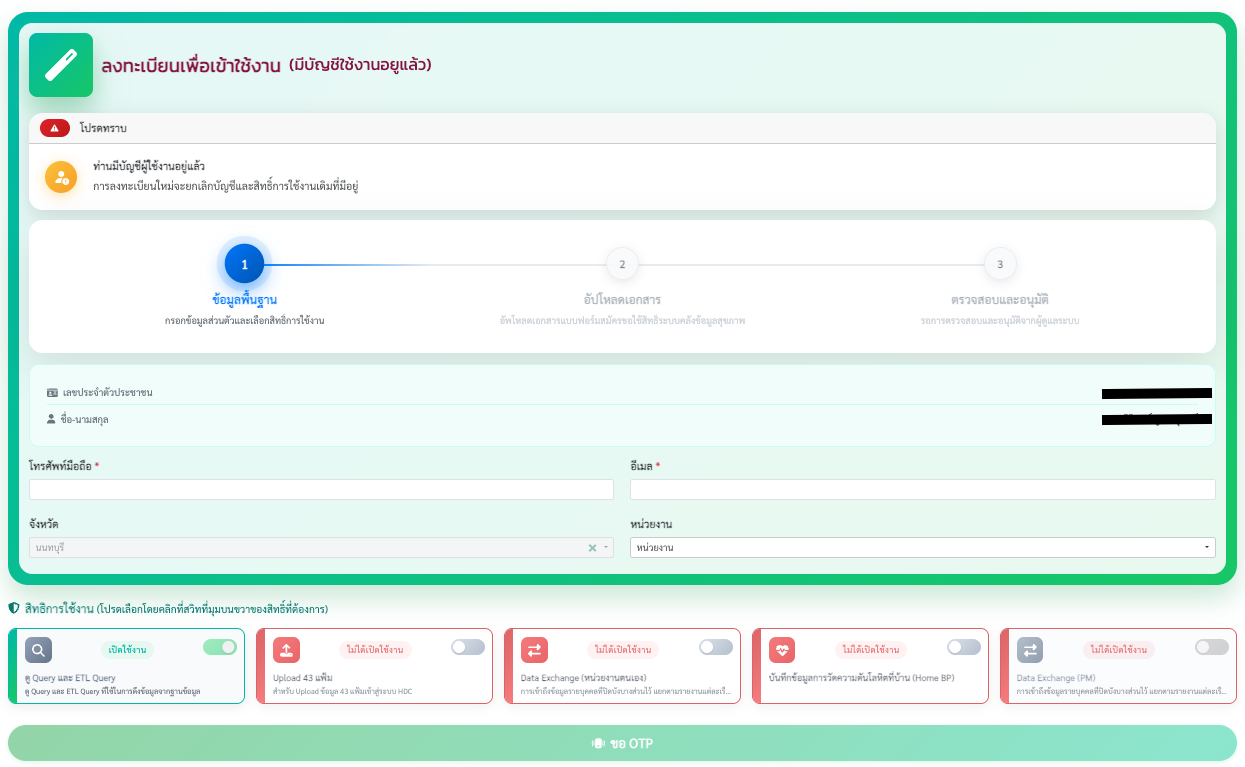The height and width of the screenshot is (767, 1245).
Task: Go to step 3 circle ตรวจสอบและอนุมัติ
Action: pos(1000,264)
